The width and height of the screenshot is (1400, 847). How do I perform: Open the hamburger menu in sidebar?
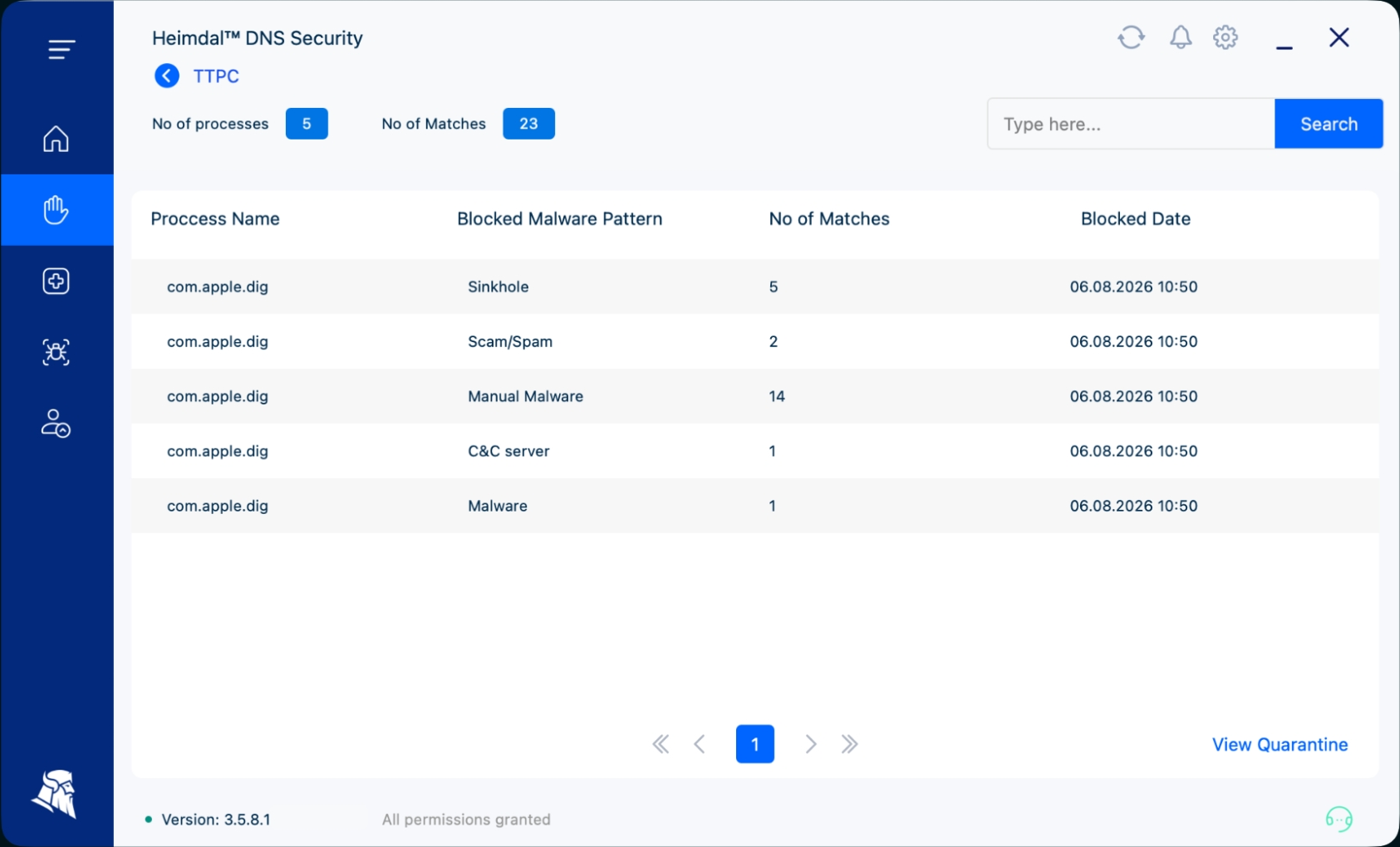point(61,49)
